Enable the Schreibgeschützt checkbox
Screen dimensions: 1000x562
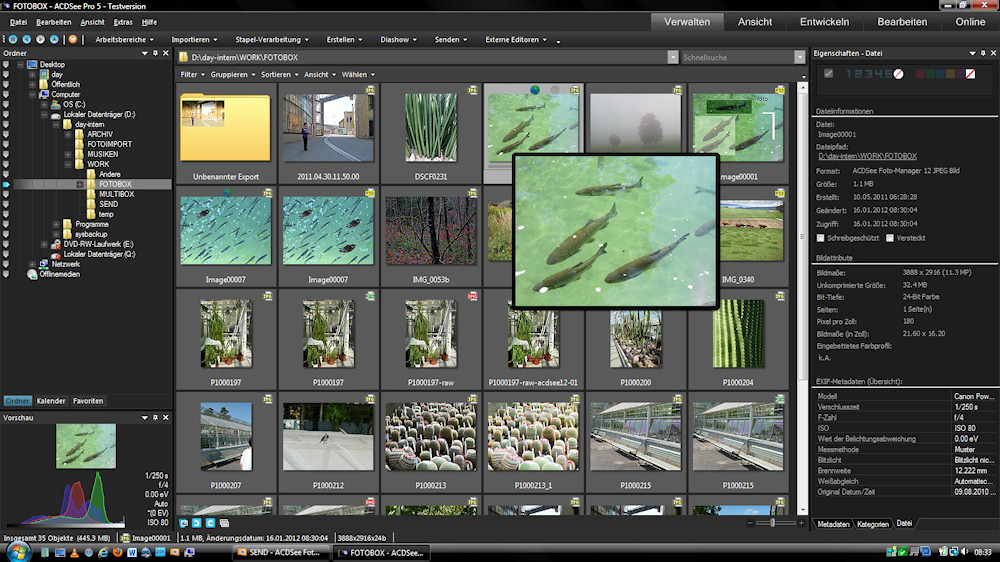(x=821, y=238)
